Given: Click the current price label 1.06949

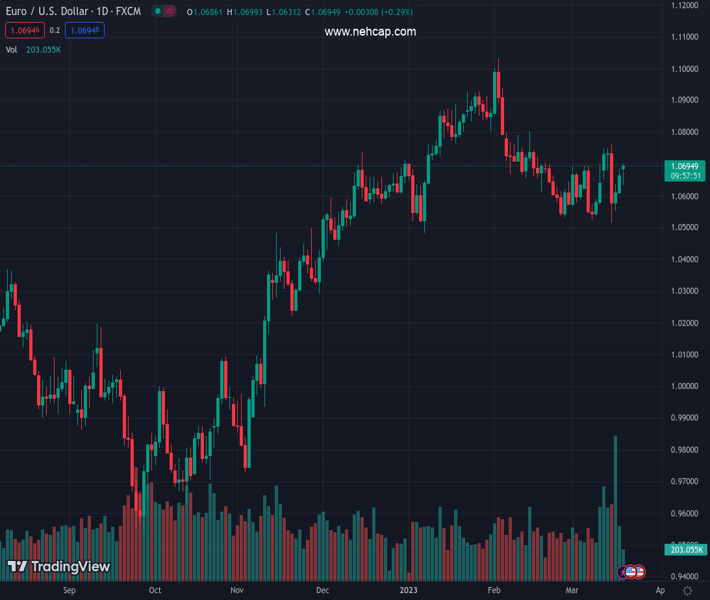Looking at the screenshot, I should click(x=686, y=166).
